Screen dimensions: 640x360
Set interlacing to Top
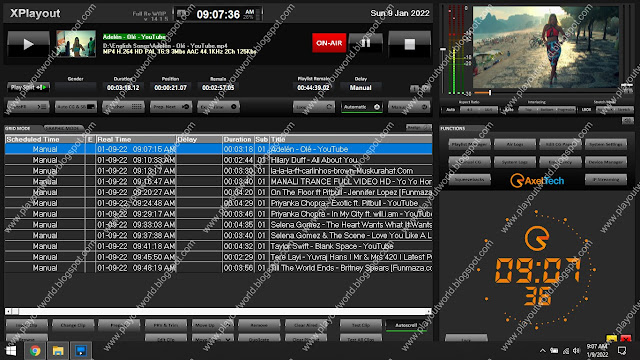pos(528,109)
